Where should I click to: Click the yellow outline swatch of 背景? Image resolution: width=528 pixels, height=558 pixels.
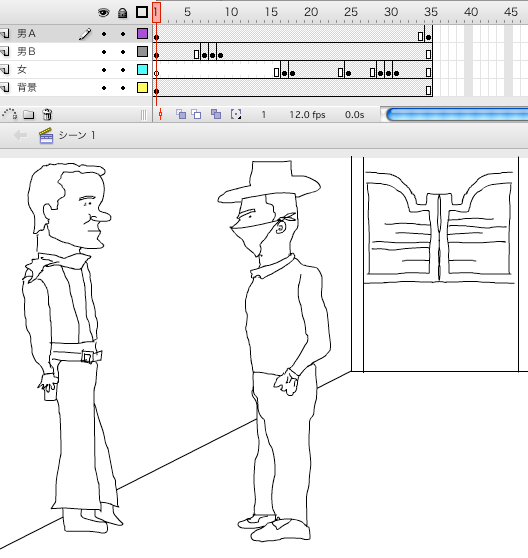(x=142, y=88)
